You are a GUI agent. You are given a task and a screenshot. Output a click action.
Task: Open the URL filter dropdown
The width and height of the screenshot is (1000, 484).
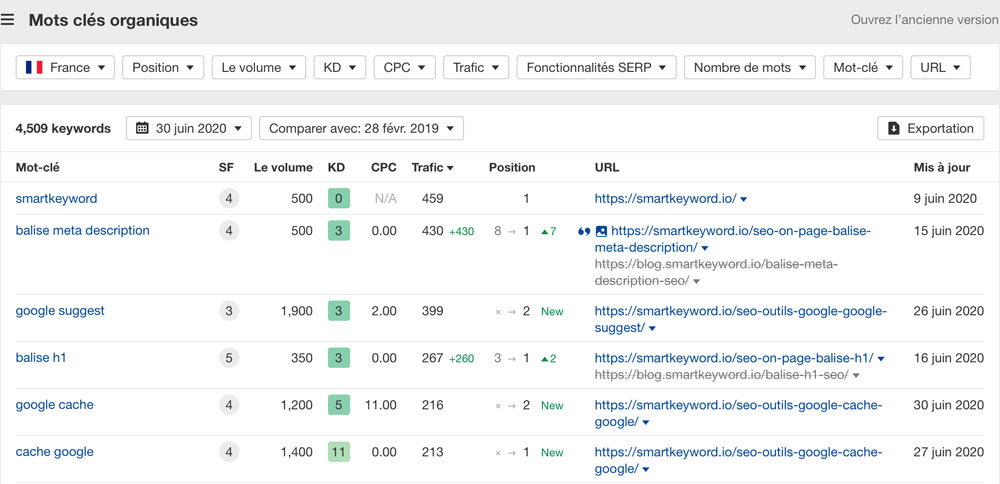[x=941, y=68]
